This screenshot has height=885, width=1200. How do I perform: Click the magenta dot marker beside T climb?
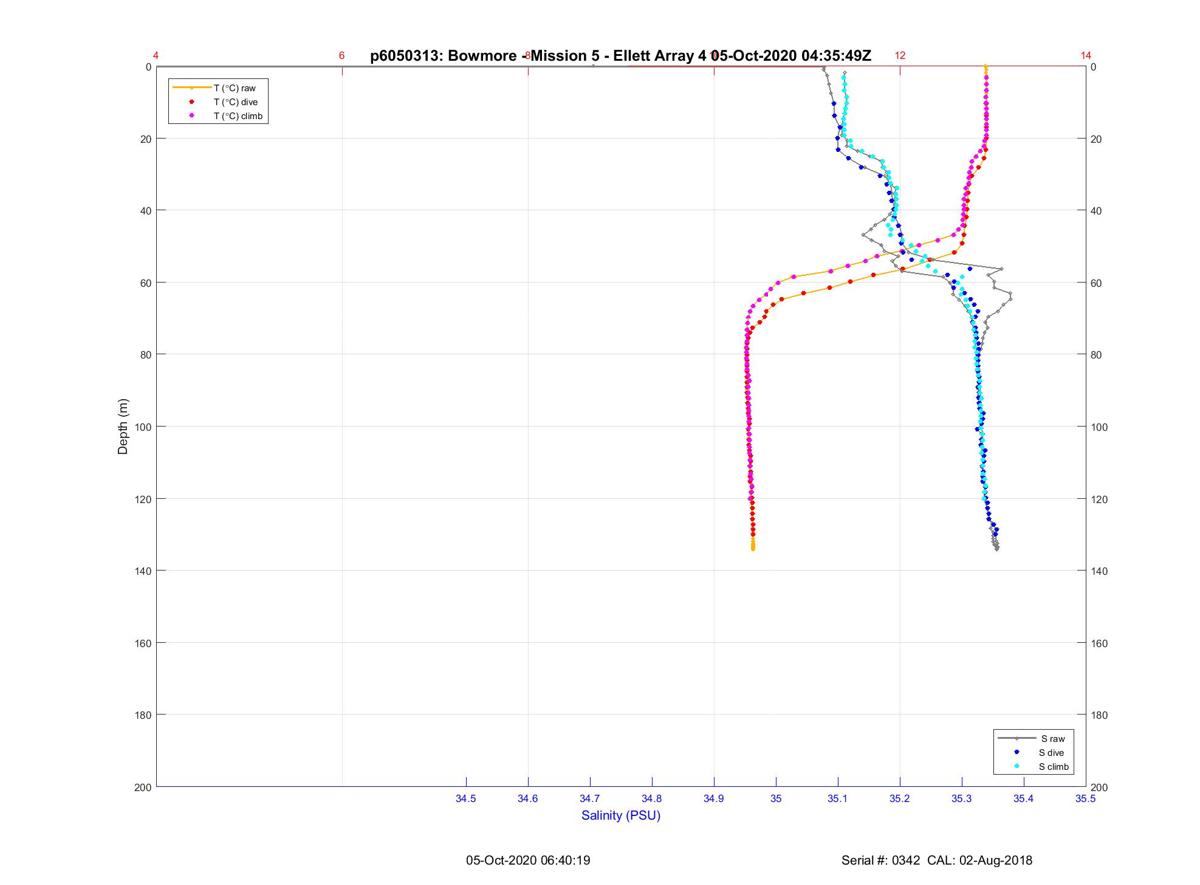[191, 116]
